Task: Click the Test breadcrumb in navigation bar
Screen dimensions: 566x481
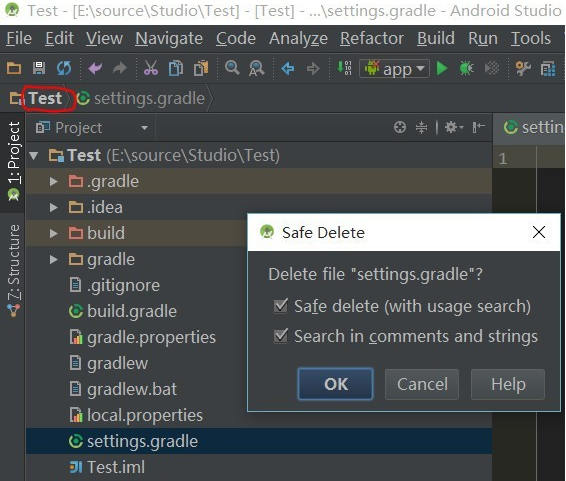Action: click(x=45, y=99)
